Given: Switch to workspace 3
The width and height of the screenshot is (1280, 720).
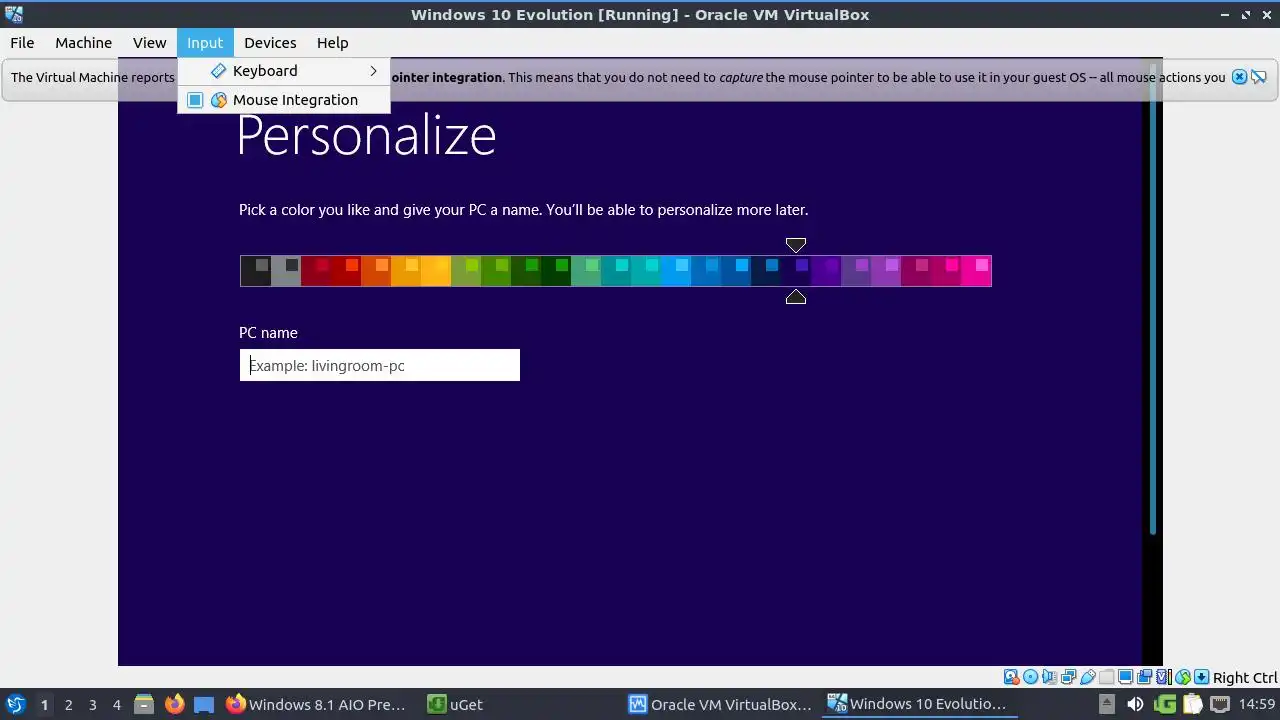Looking at the screenshot, I should (x=93, y=705).
